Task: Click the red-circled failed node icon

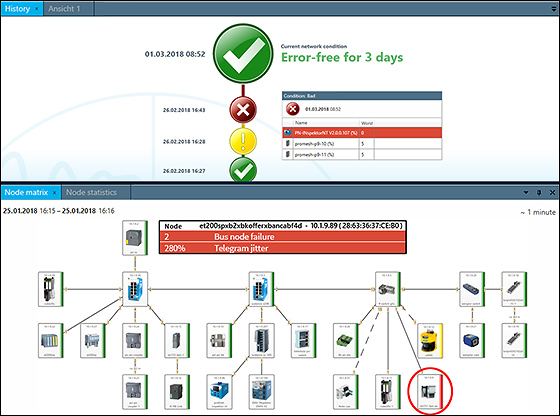Action: pos(430,391)
